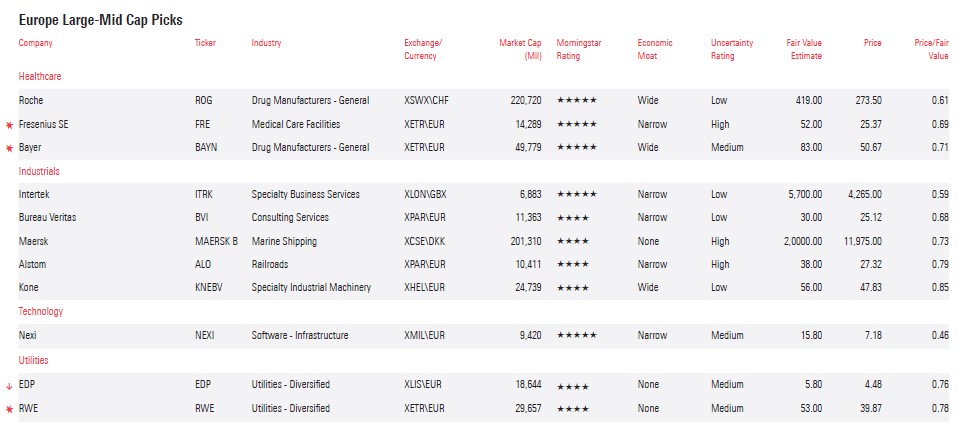Click the red star icon beside Fresenius SE
The image size is (962, 428).
(x=10, y=125)
